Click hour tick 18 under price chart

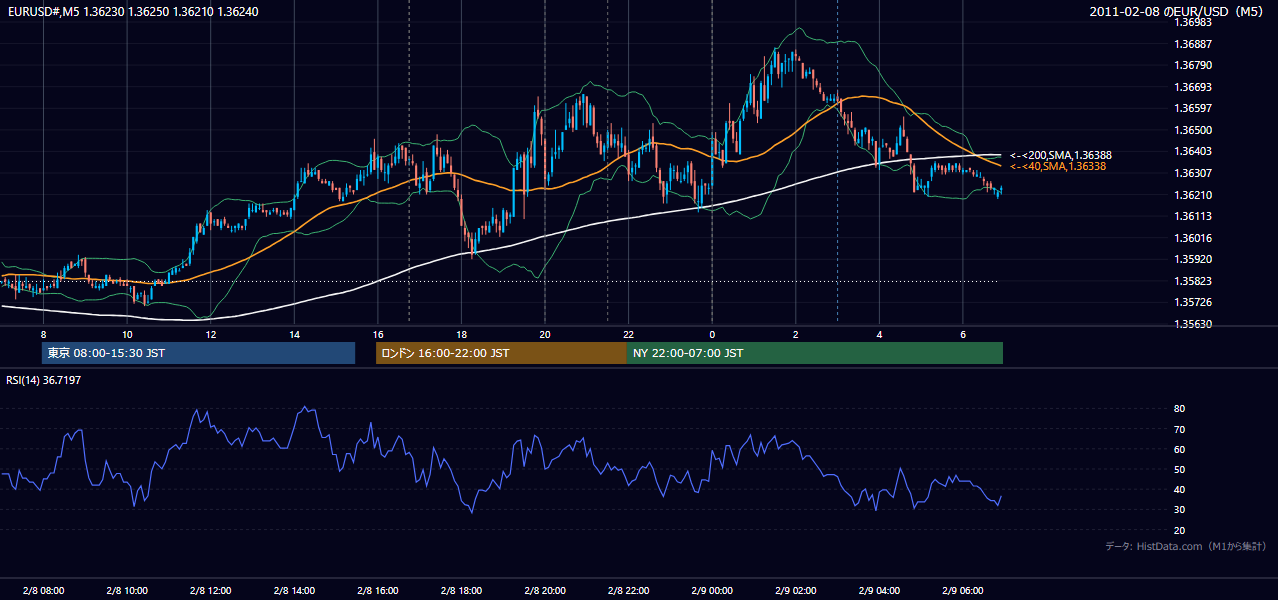click(461, 334)
